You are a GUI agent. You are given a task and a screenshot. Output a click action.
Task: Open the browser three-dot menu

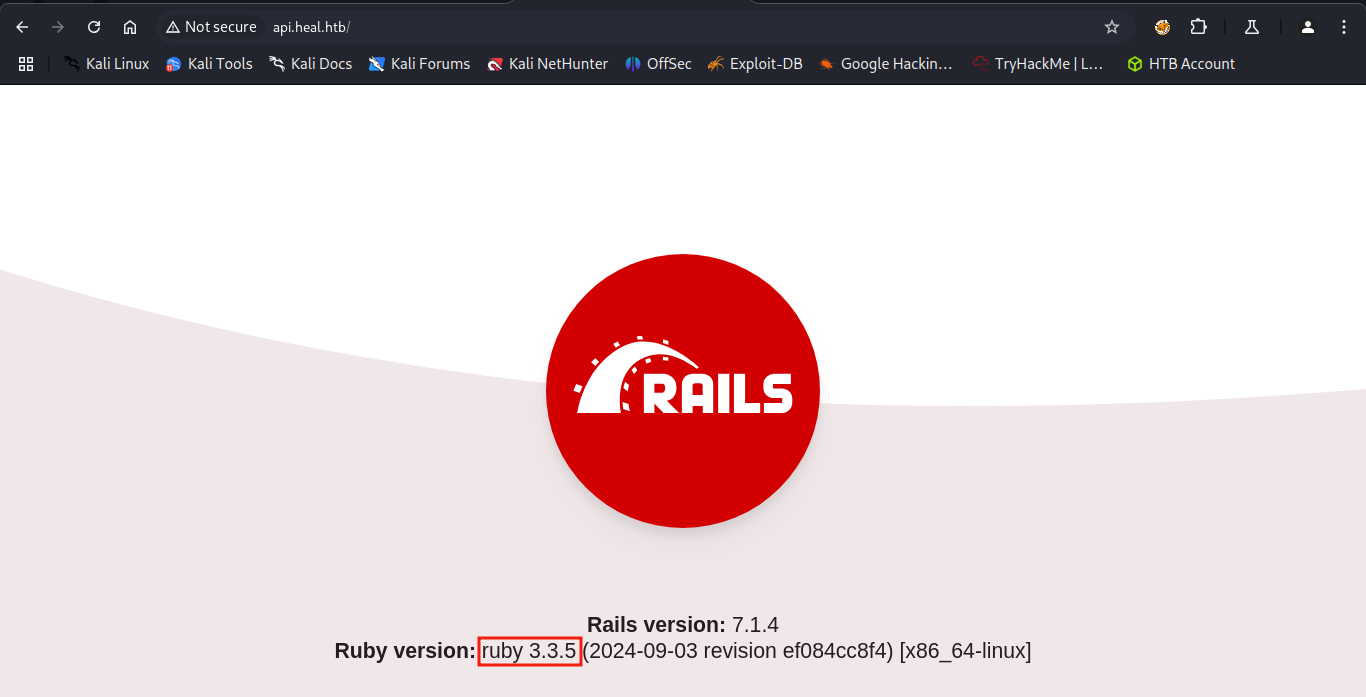click(1344, 27)
